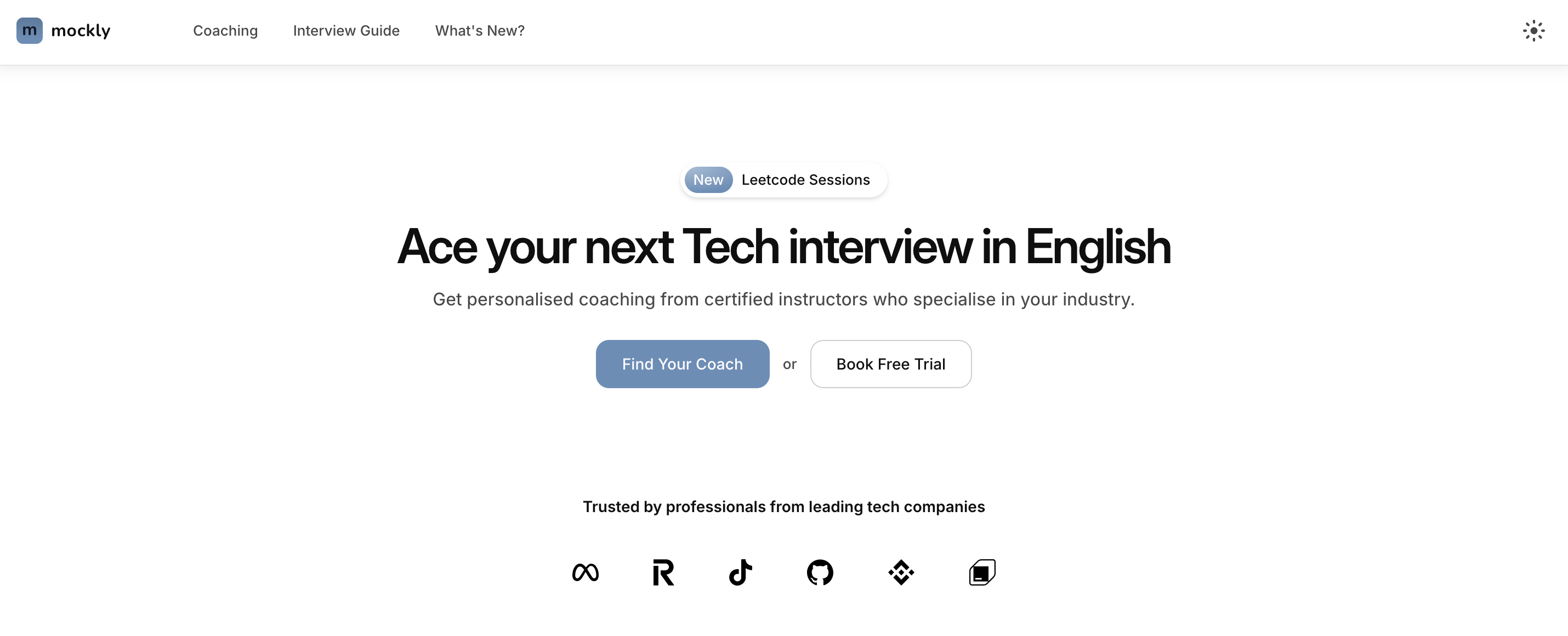Image resolution: width=1568 pixels, height=636 pixels.
Task: Open the Interview Guide page
Action: [x=346, y=31]
